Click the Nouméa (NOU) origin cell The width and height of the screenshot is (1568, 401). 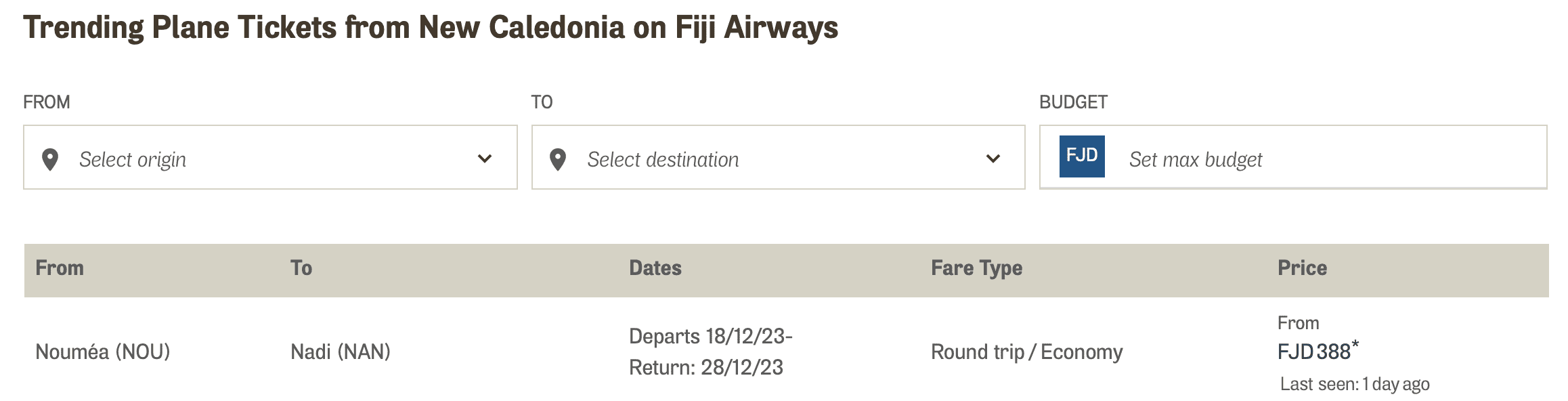coord(103,352)
